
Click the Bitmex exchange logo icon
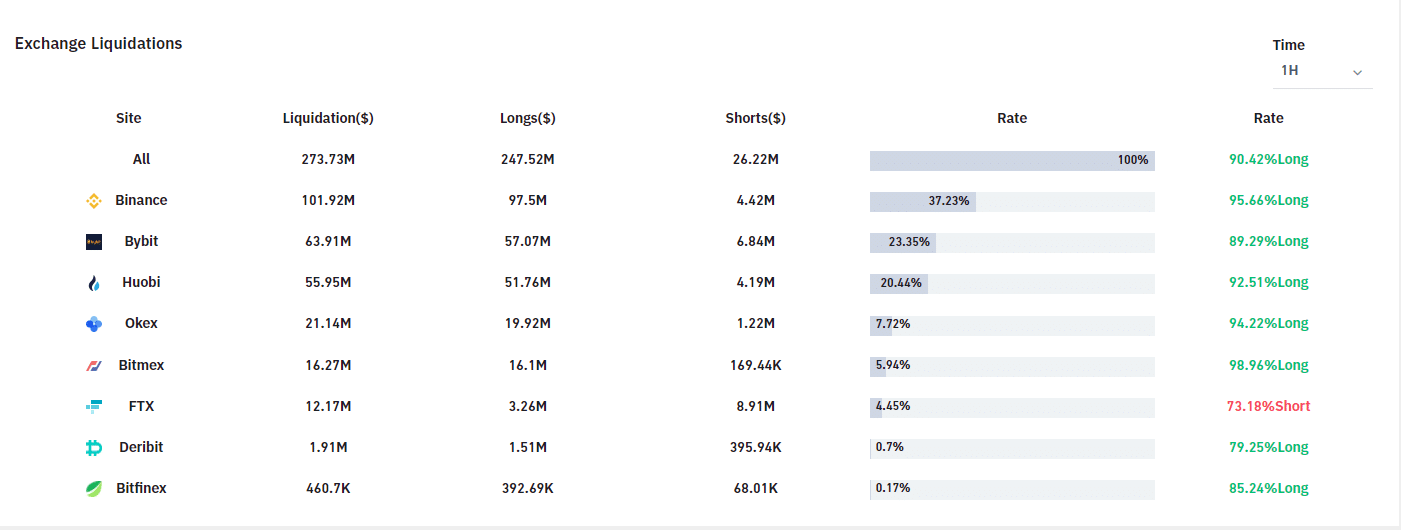pos(94,366)
